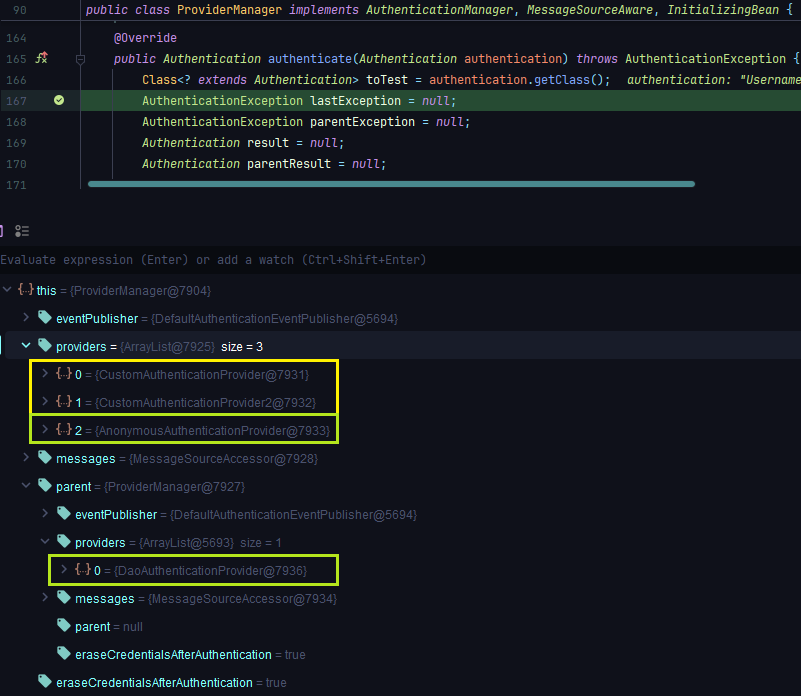
Task: Collapse the providers ArrayList@7925 node
Action: click(27, 346)
